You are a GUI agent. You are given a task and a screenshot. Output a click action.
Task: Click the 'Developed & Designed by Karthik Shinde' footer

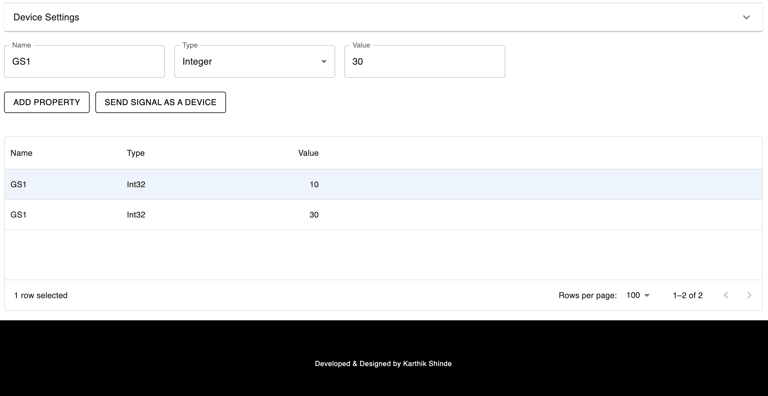pos(383,364)
